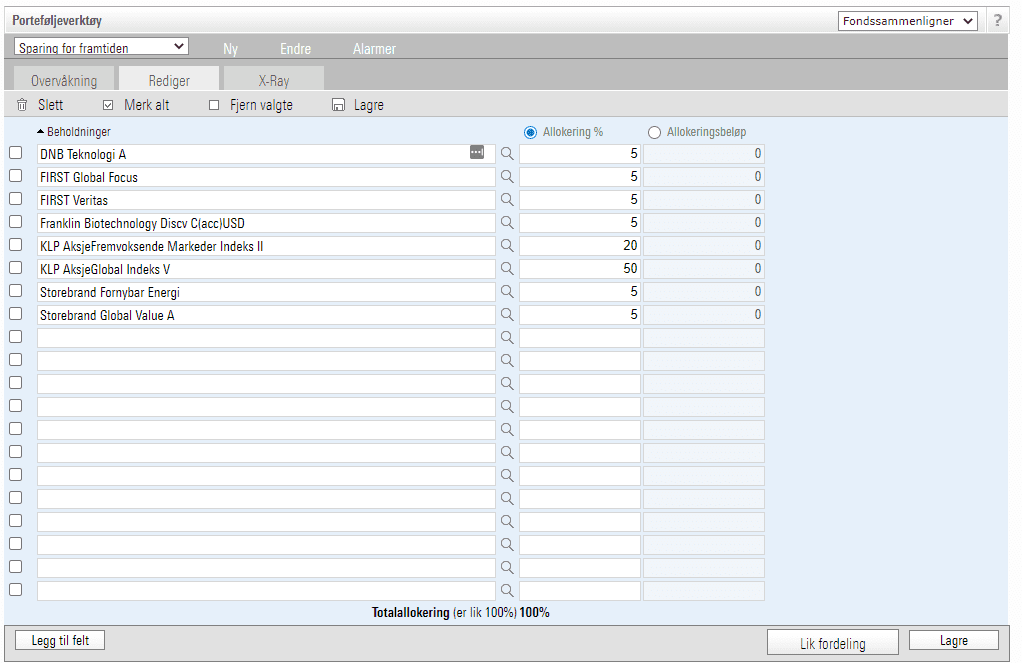Click the Totalallokering 100% text
1022x663 pixels.
pyautogui.click(x=460, y=612)
